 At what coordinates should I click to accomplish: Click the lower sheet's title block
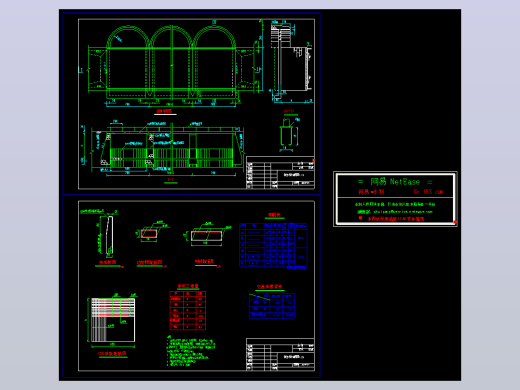280,354
